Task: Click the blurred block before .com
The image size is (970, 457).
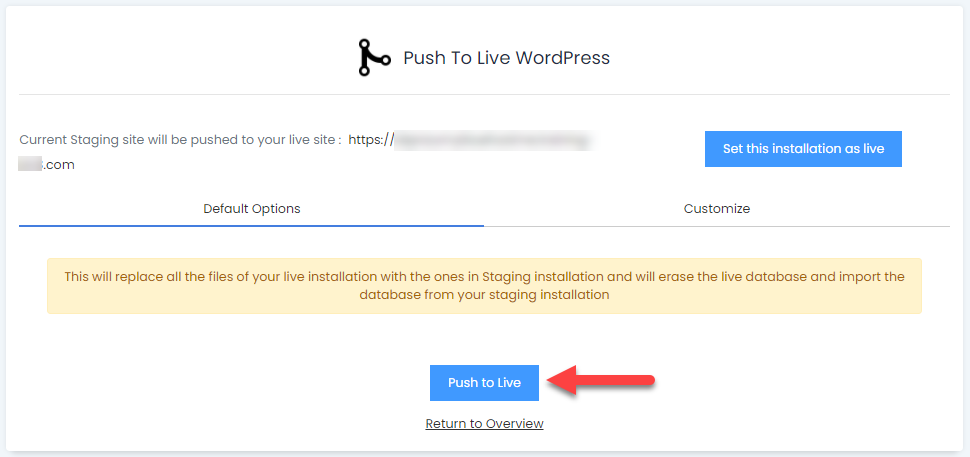Action: (x=30, y=165)
